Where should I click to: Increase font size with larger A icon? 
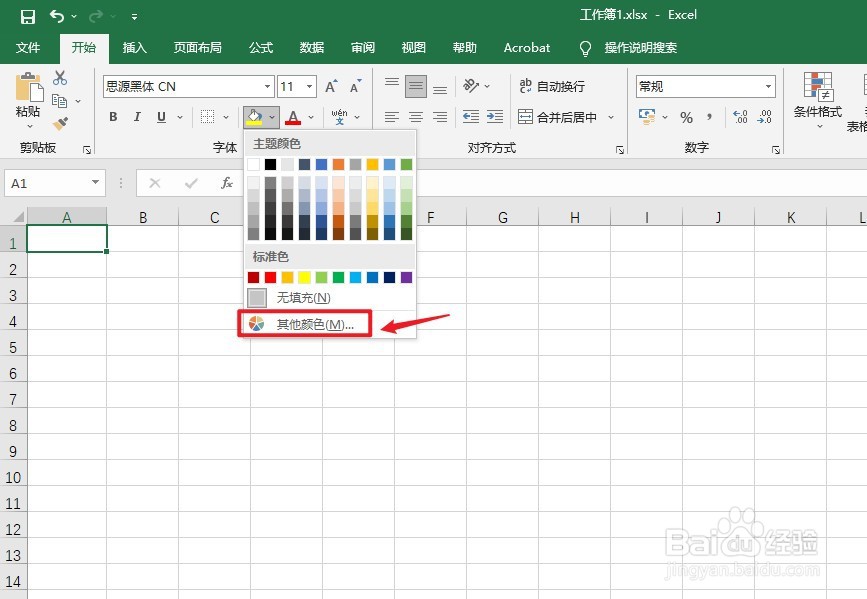[x=331, y=86]
